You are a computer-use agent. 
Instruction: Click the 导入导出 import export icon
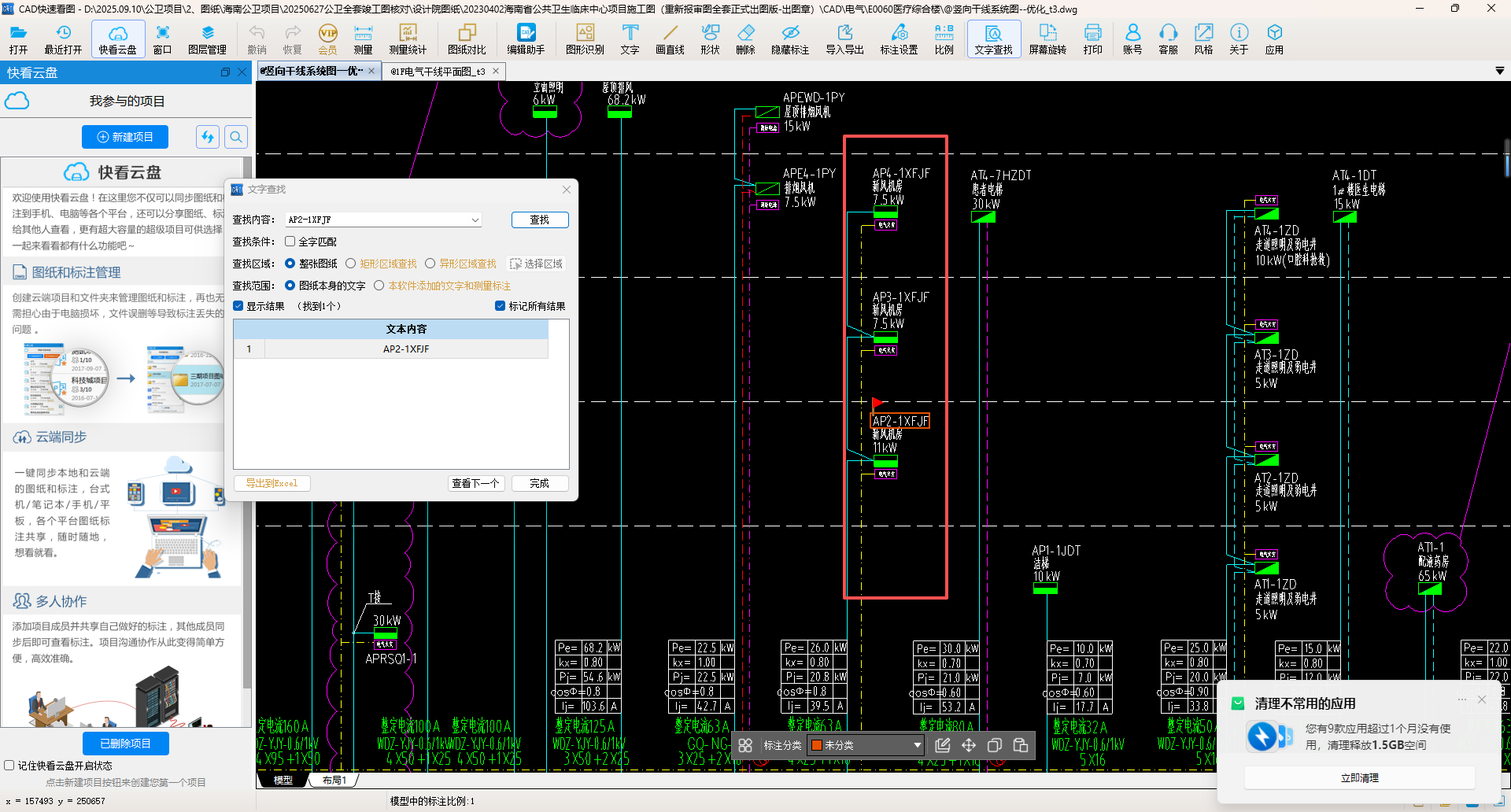[x=844, y=39]
